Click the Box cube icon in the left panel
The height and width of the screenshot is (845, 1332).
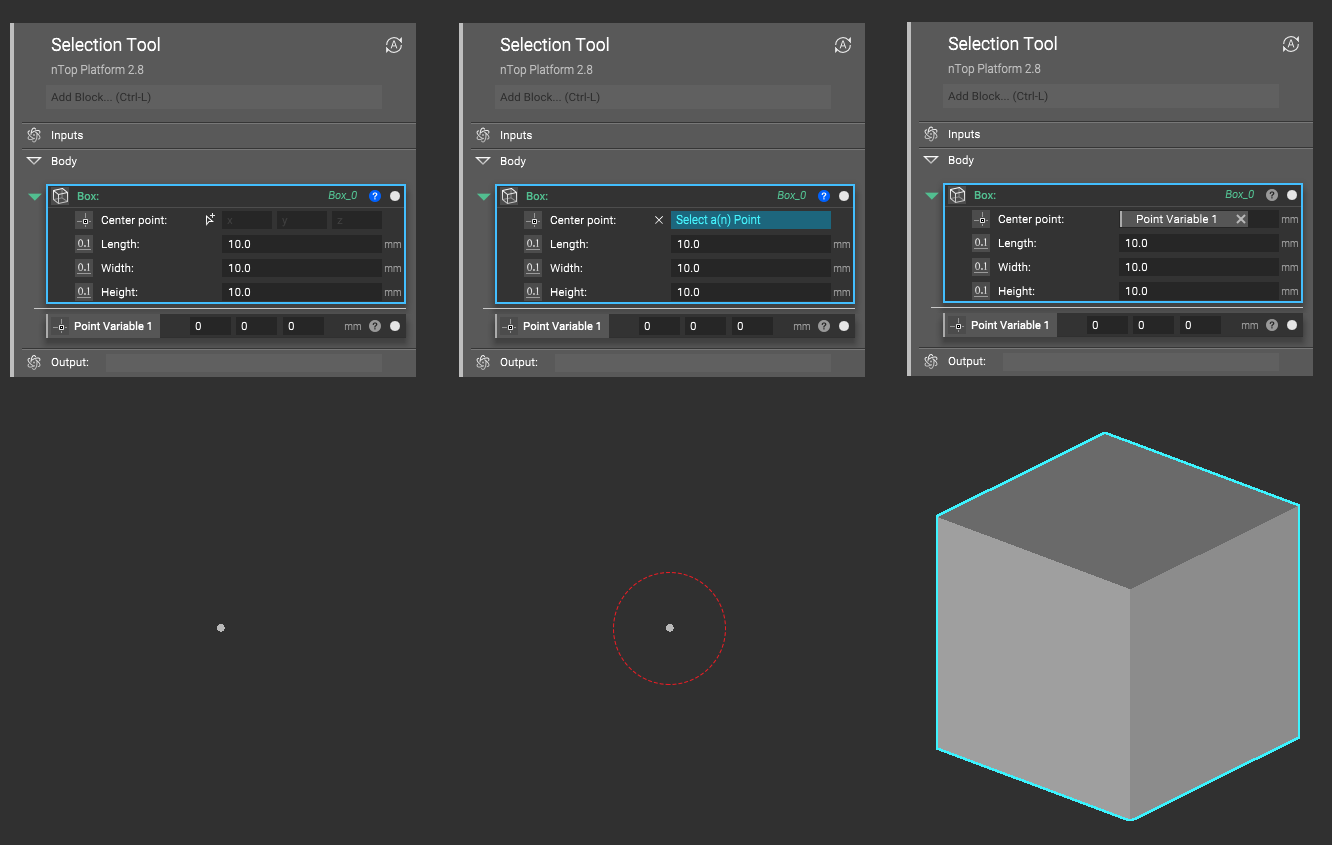click(x=60, y=196)
